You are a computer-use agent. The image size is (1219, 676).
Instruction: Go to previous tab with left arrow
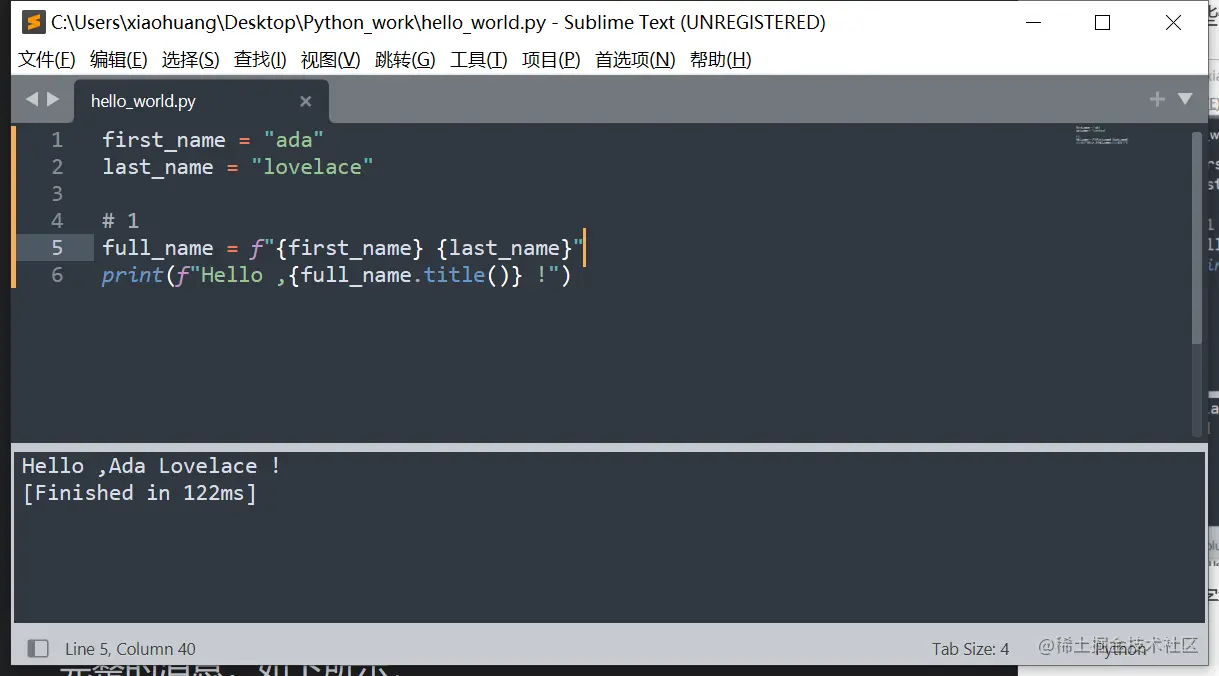[x=31, y=99]
